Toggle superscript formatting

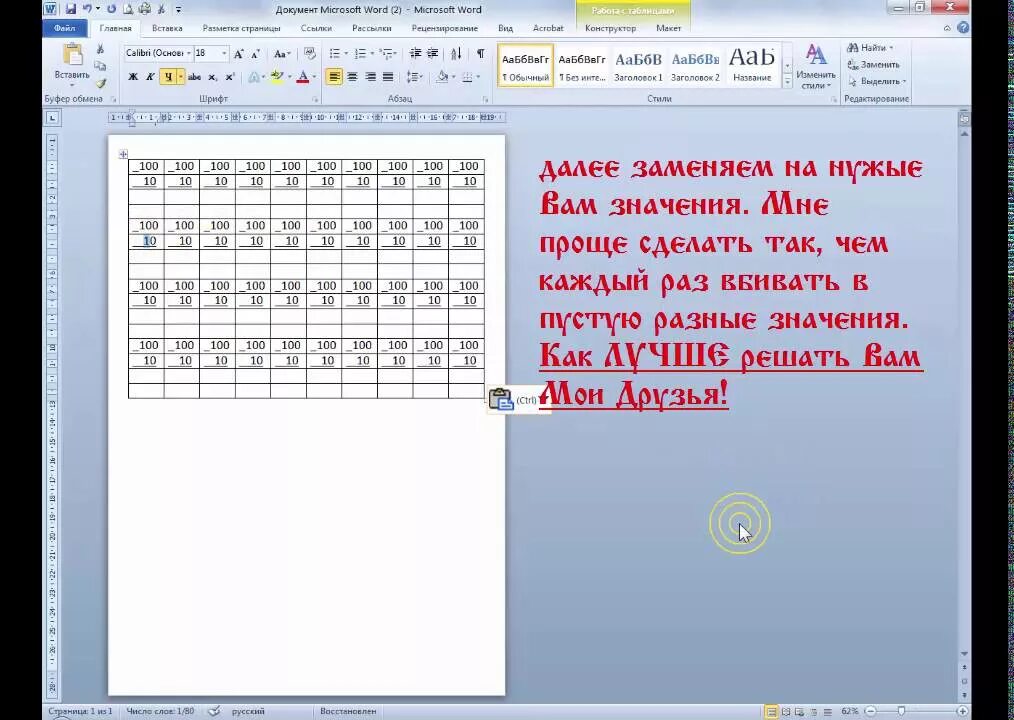pos(230,77)
